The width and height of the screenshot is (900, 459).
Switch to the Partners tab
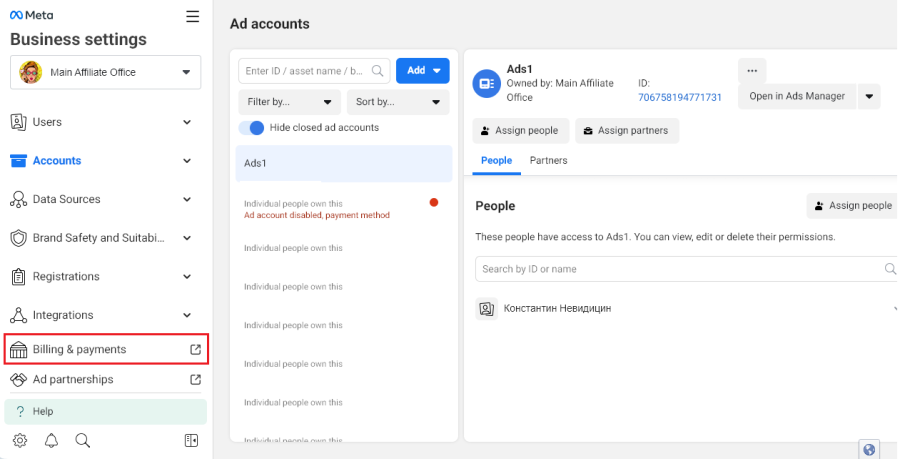[x=548, y=160]
